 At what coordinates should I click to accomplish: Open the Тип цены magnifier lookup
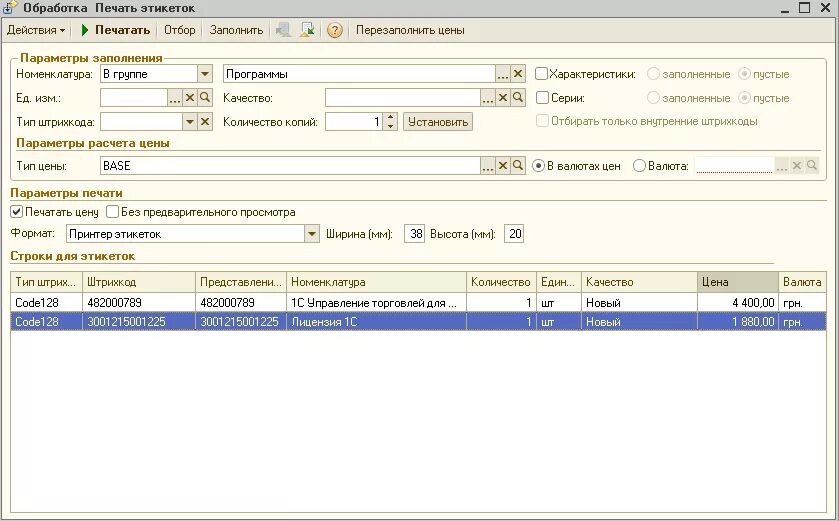517,166
